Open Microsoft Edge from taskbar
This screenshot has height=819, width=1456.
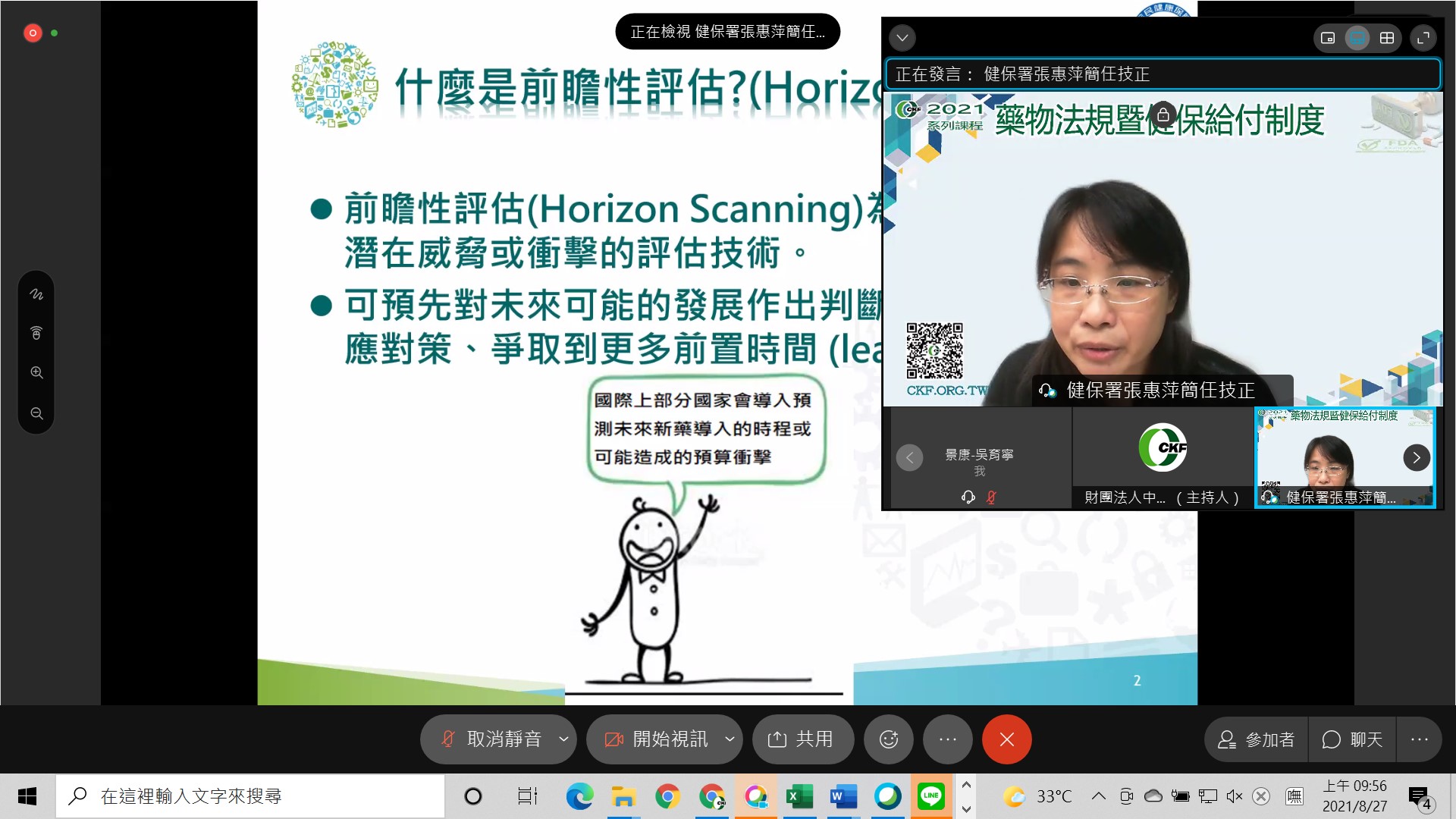[x=579, y=796]
